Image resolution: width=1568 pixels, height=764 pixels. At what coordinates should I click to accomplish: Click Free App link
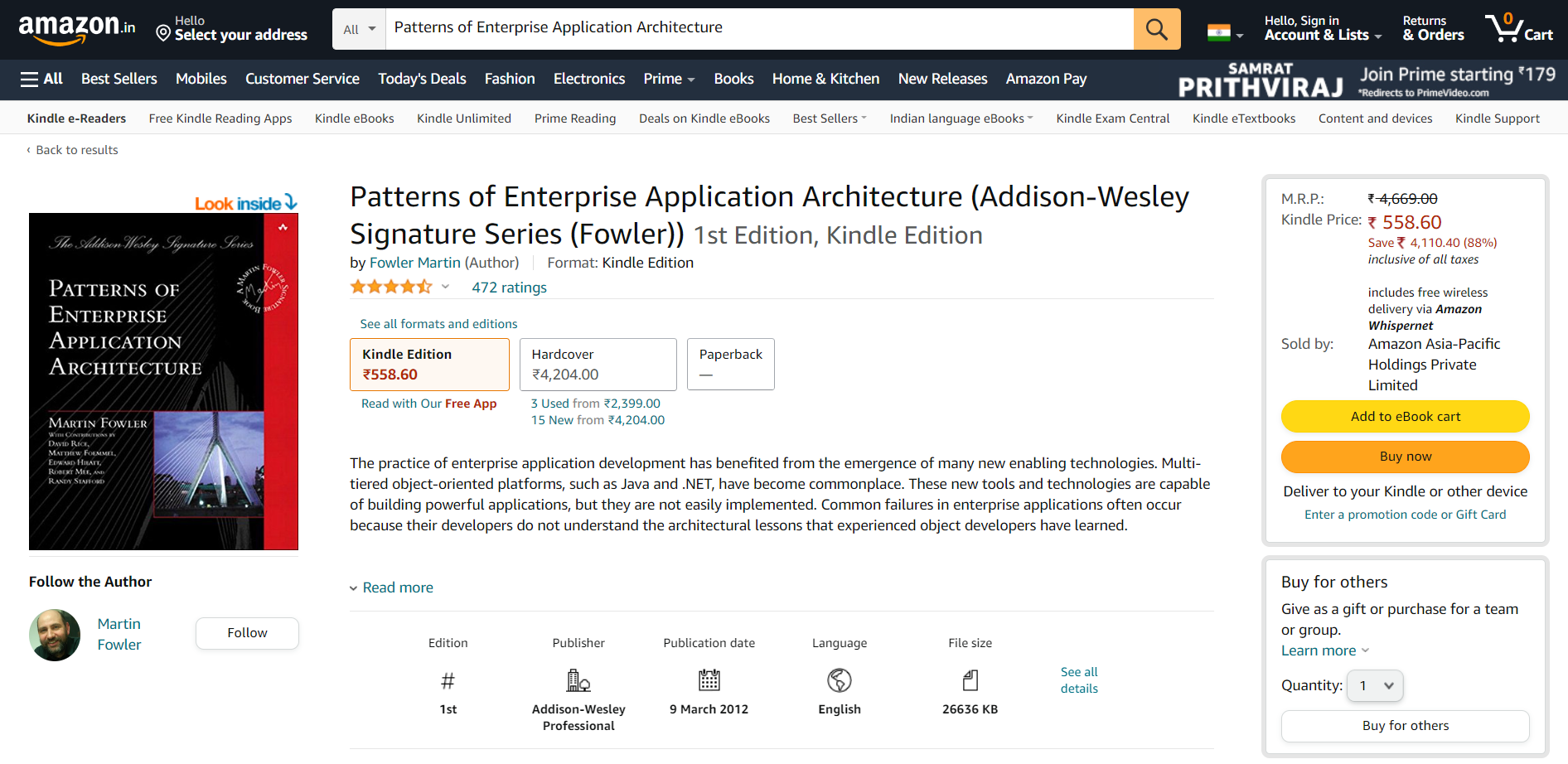click(471, 404)
